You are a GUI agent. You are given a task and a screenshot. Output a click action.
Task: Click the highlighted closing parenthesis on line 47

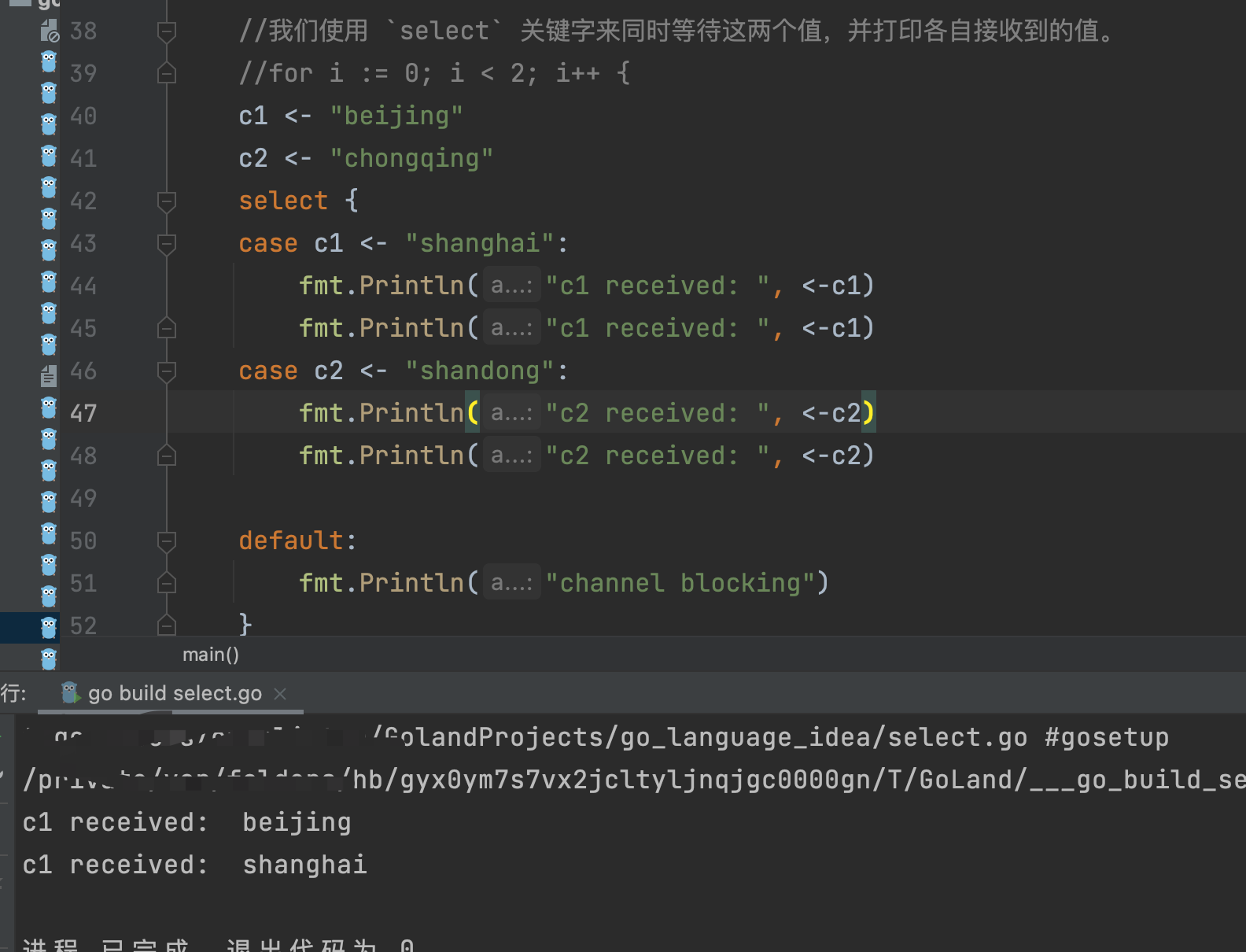coord(868,413)
